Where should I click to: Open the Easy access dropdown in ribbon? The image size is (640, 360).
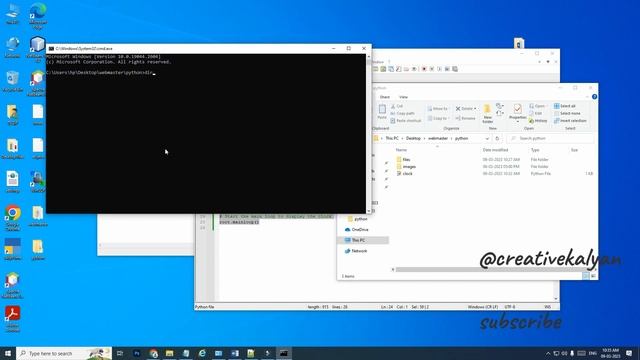[x=500, y=114]
